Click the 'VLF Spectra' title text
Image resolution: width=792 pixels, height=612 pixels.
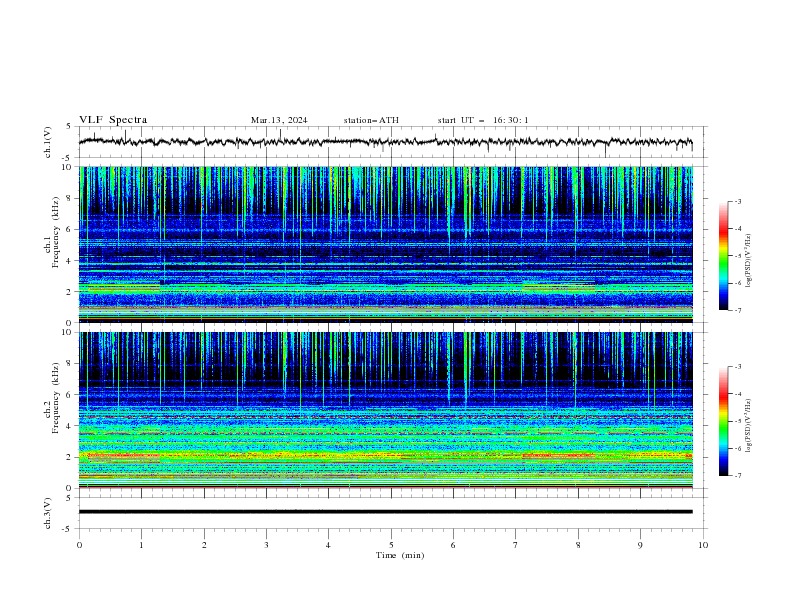pyautogui.click(x=113, y=120)
